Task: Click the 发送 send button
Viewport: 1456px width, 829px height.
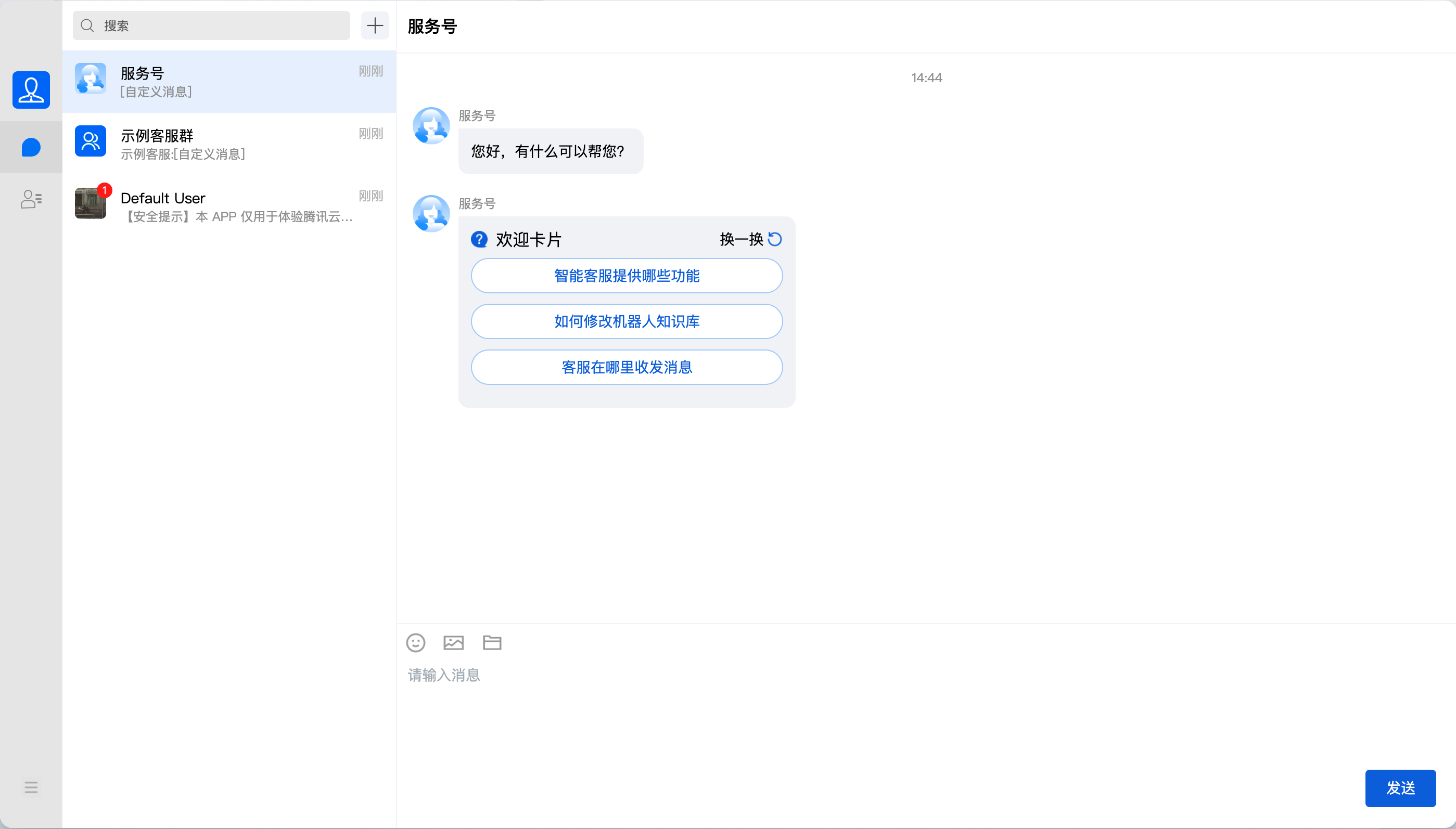Action: point(1400,788)
